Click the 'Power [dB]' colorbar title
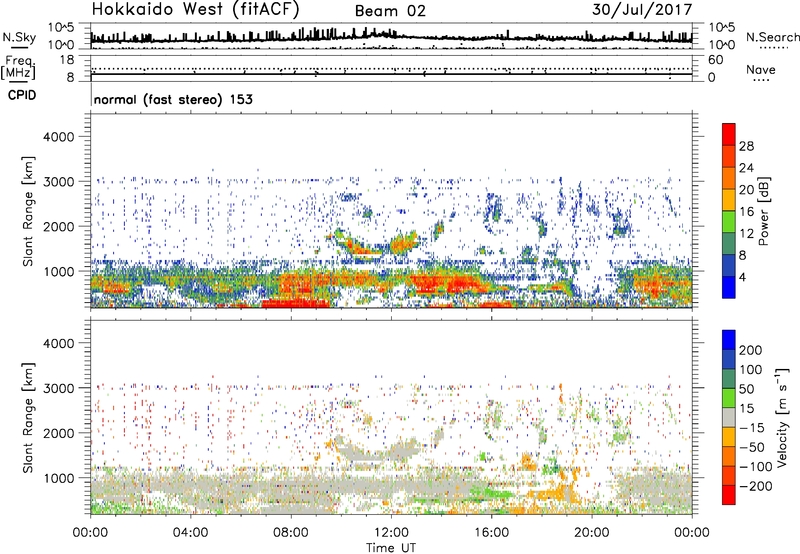 (x=764, y=211)
